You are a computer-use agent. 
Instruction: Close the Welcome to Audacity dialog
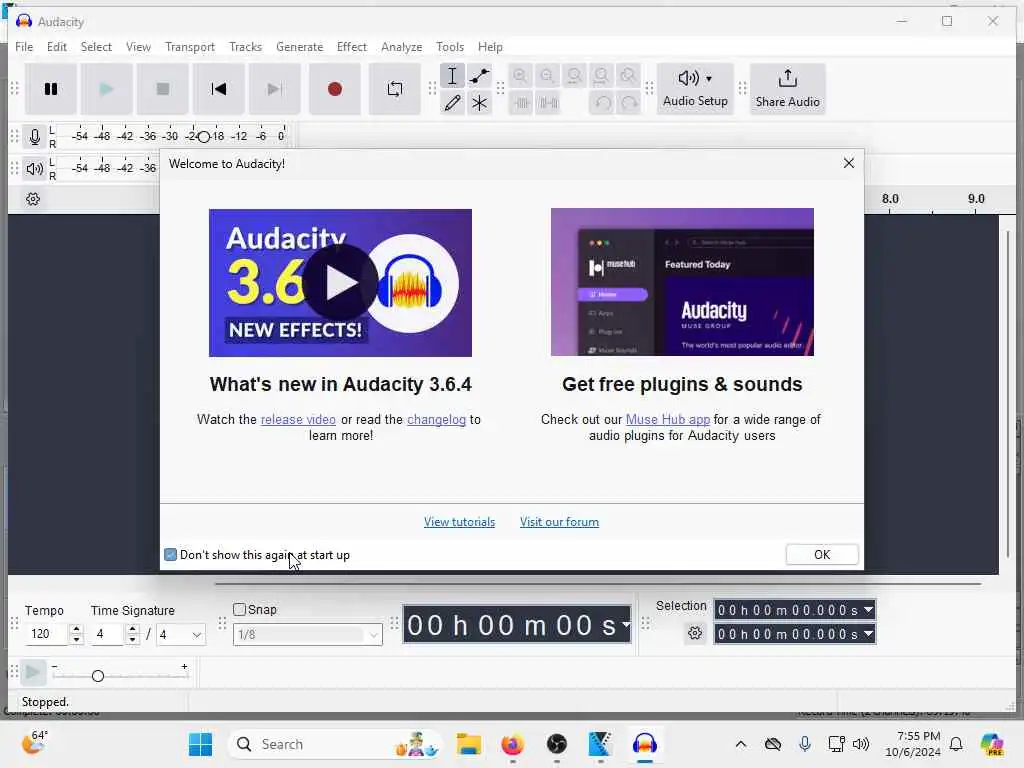point(848,163)
